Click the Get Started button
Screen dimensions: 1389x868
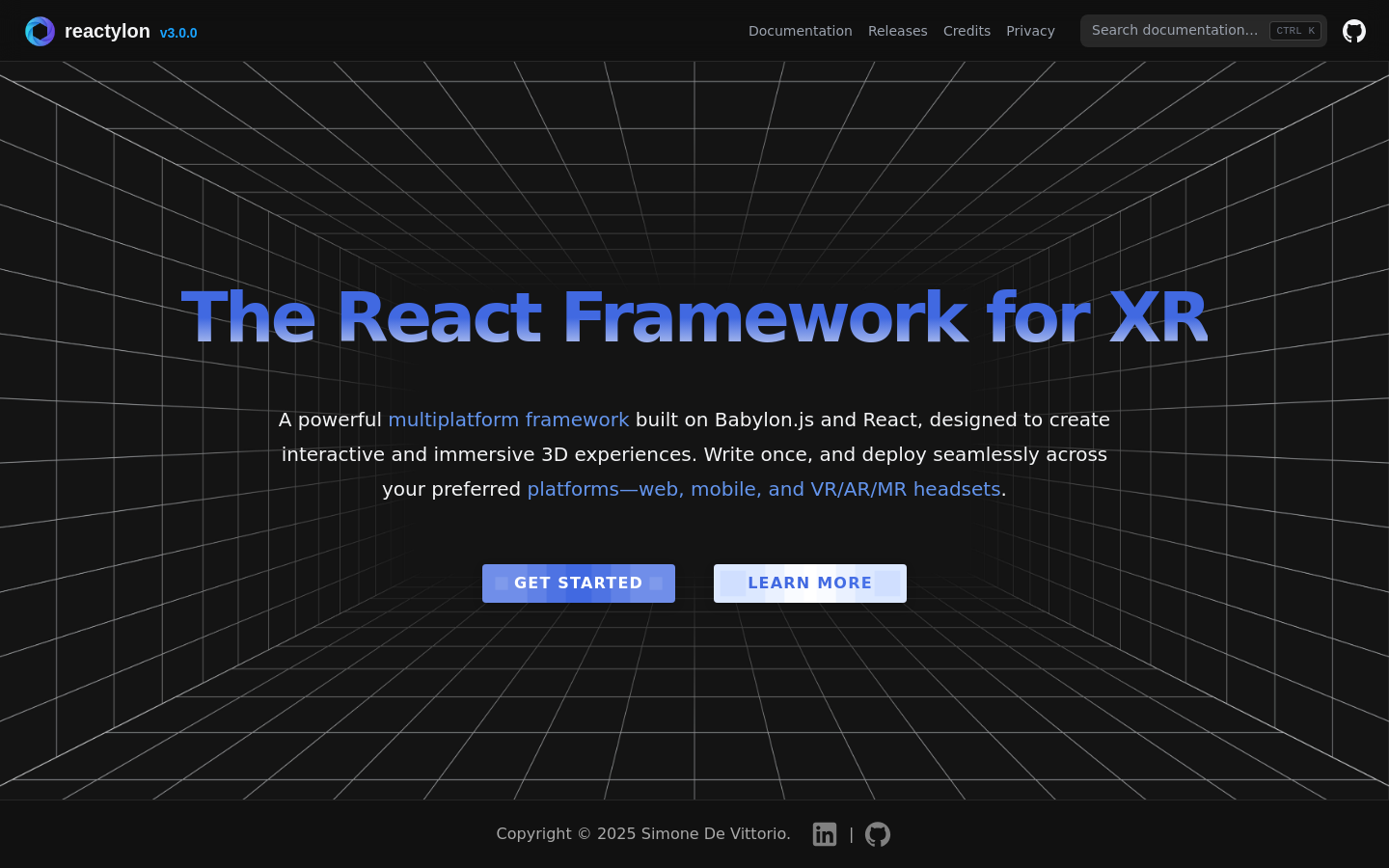pyautogui.click(x=579, y=583)
